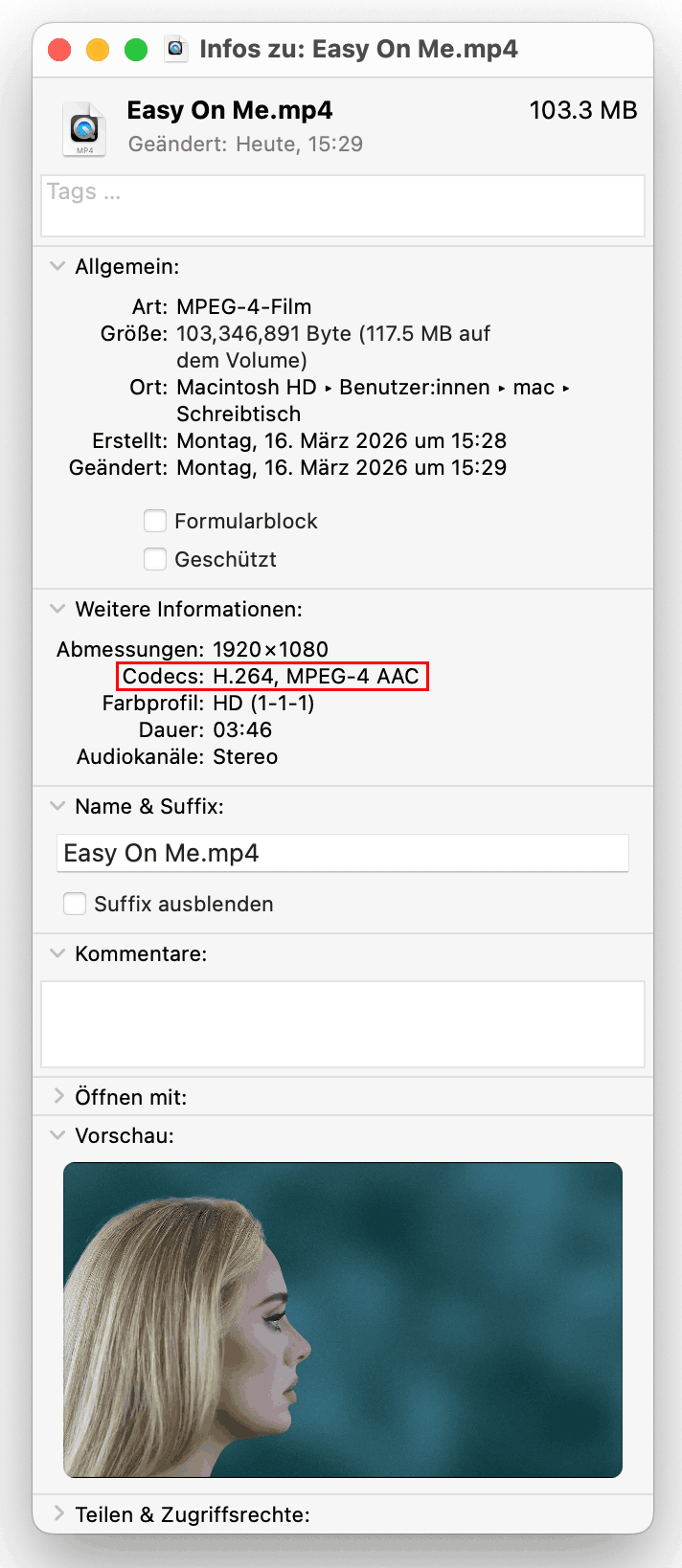
Task: Collapse the Weitere Informationen section
Action: pos(57,609)
